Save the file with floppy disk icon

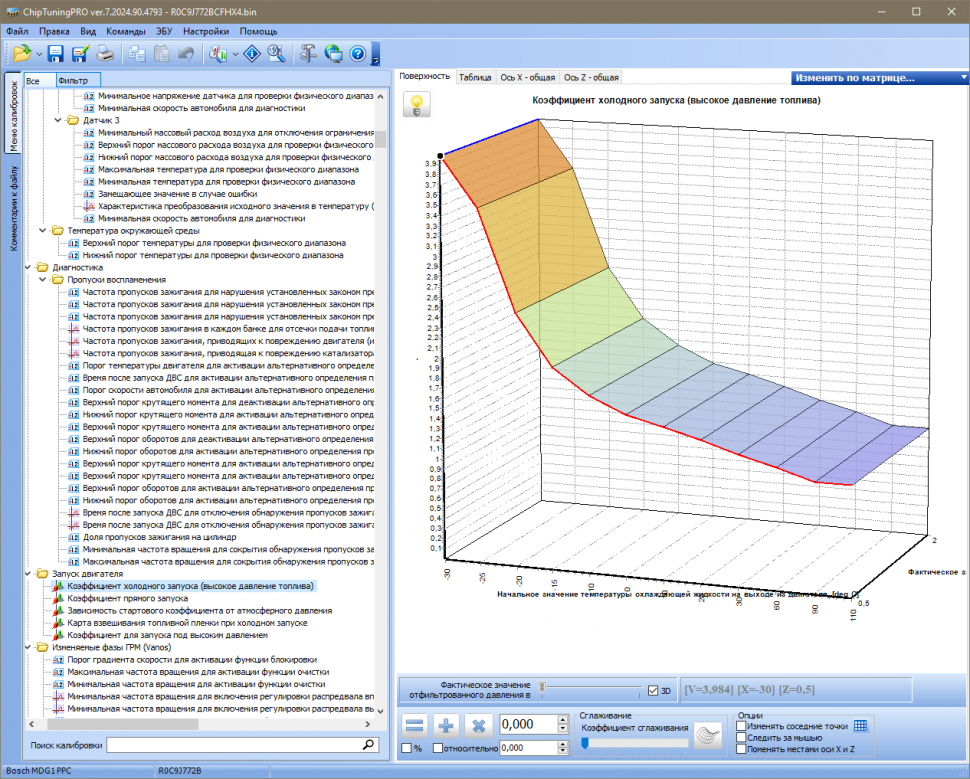tap(56, 54)
